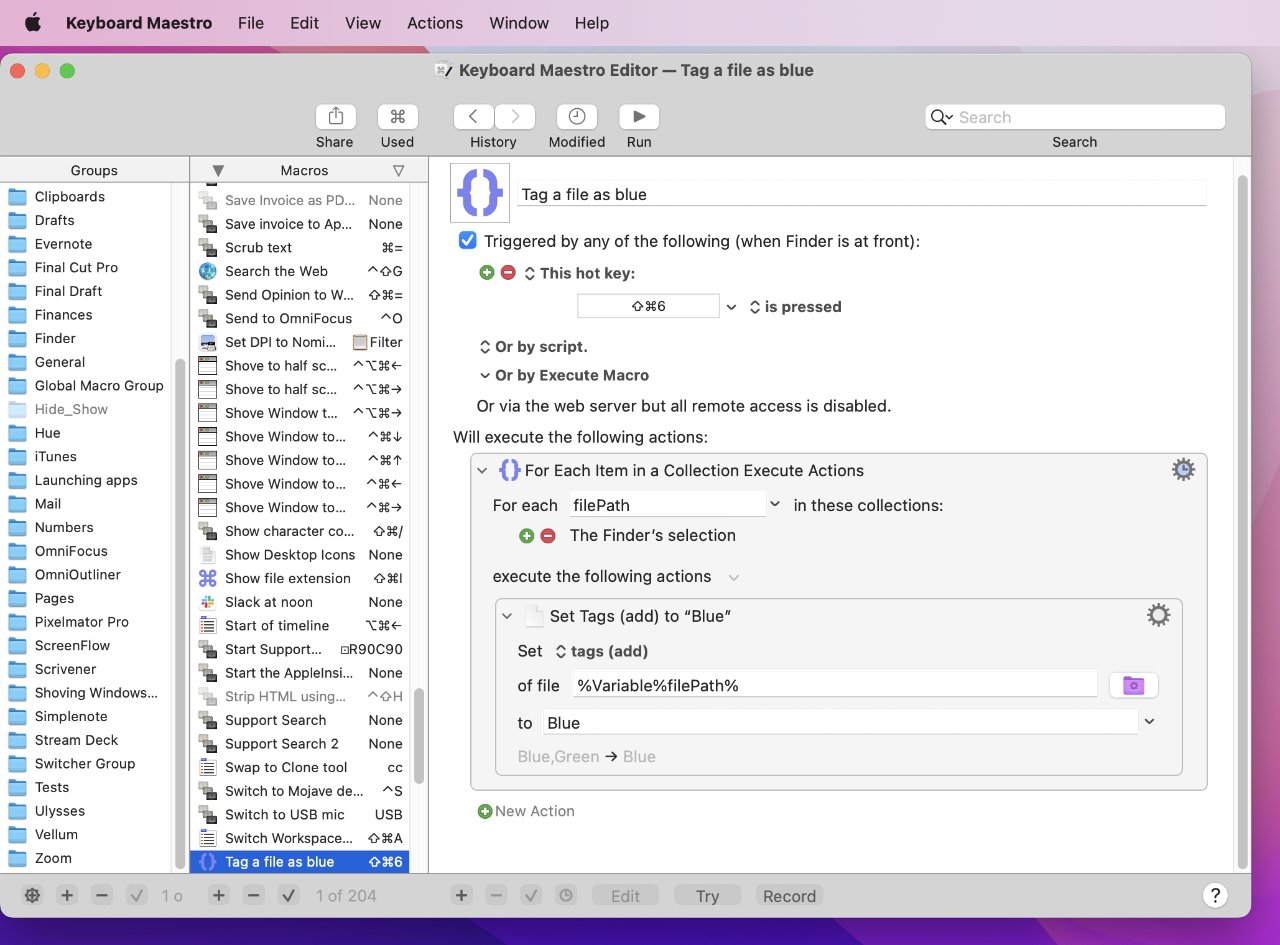Open the Actions menu
The width and height of the screenshot is (1280, 945).
(435, 22)
